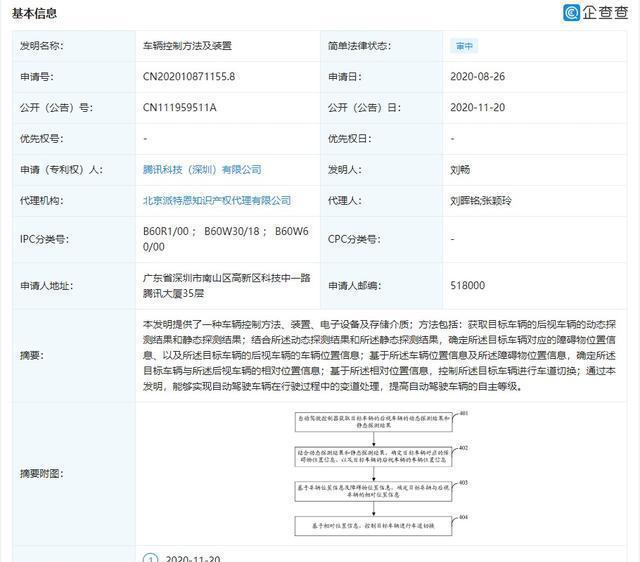
Task: Click agent names 刘晖铭;张颖玲
Action: point(481,200)
